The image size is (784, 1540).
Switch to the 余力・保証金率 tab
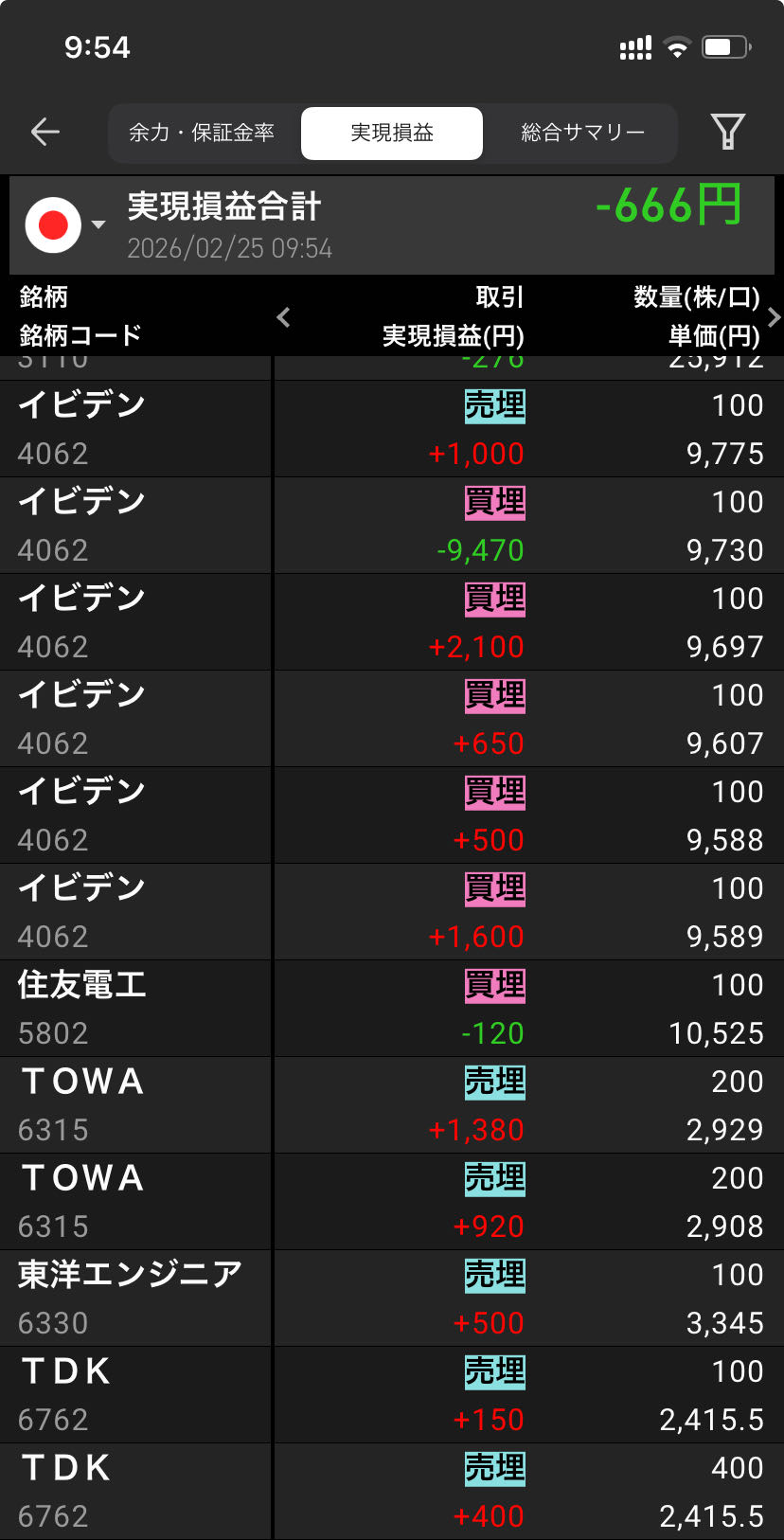pyautogui.click(x=202, y=133)
